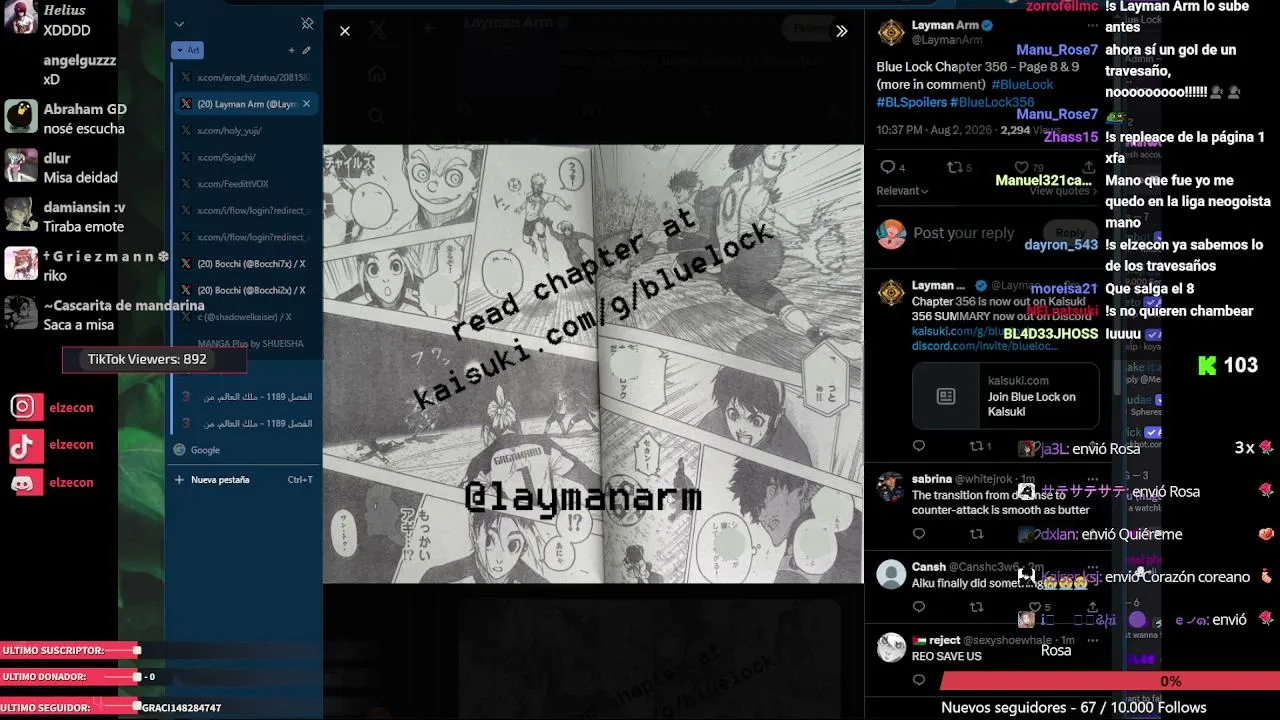The image size is (1280, 720).
Task: Open the elzecon Instagram icon
Action: coord(27,406)
